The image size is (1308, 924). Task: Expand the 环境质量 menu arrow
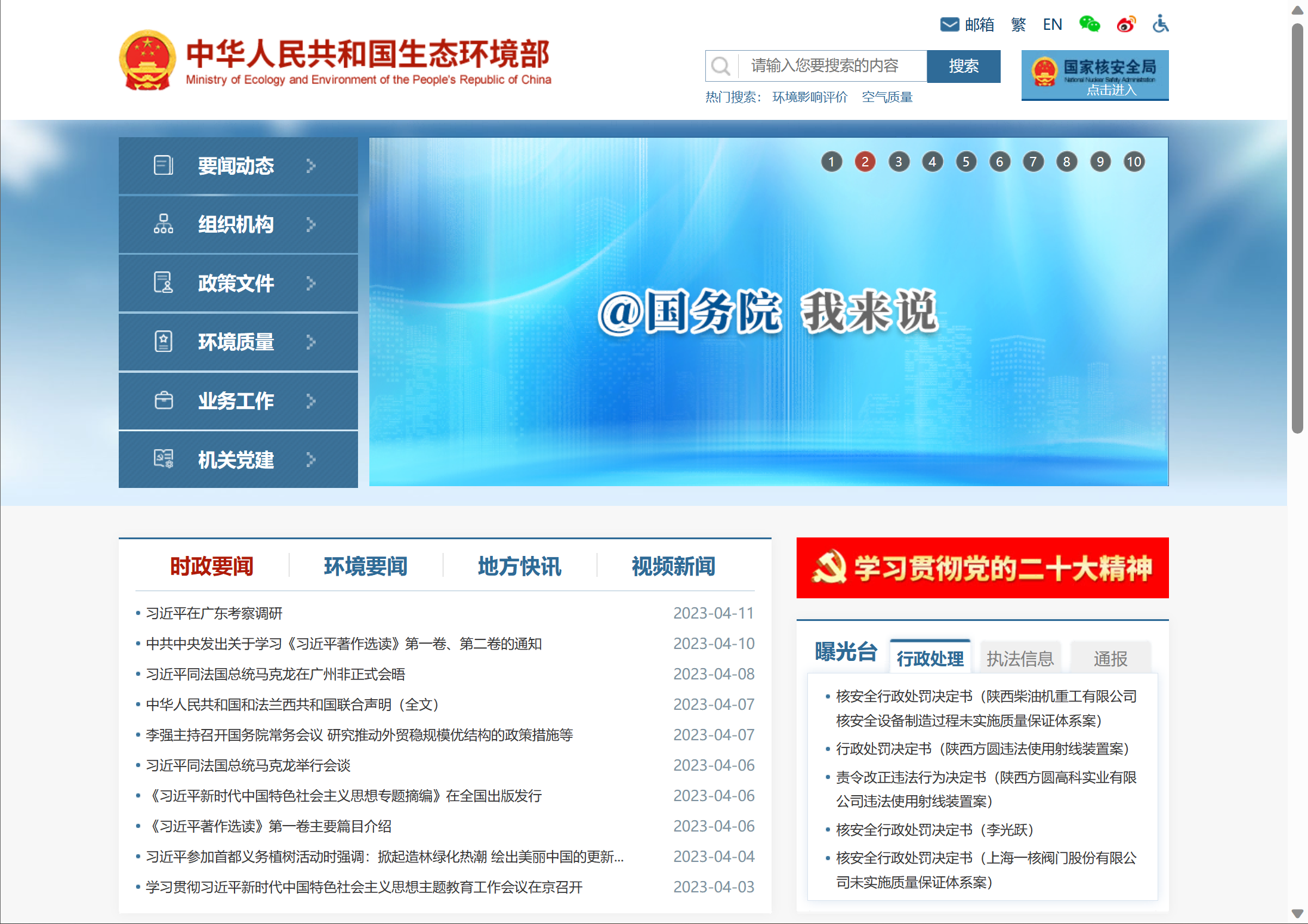[x=311, y=341]
